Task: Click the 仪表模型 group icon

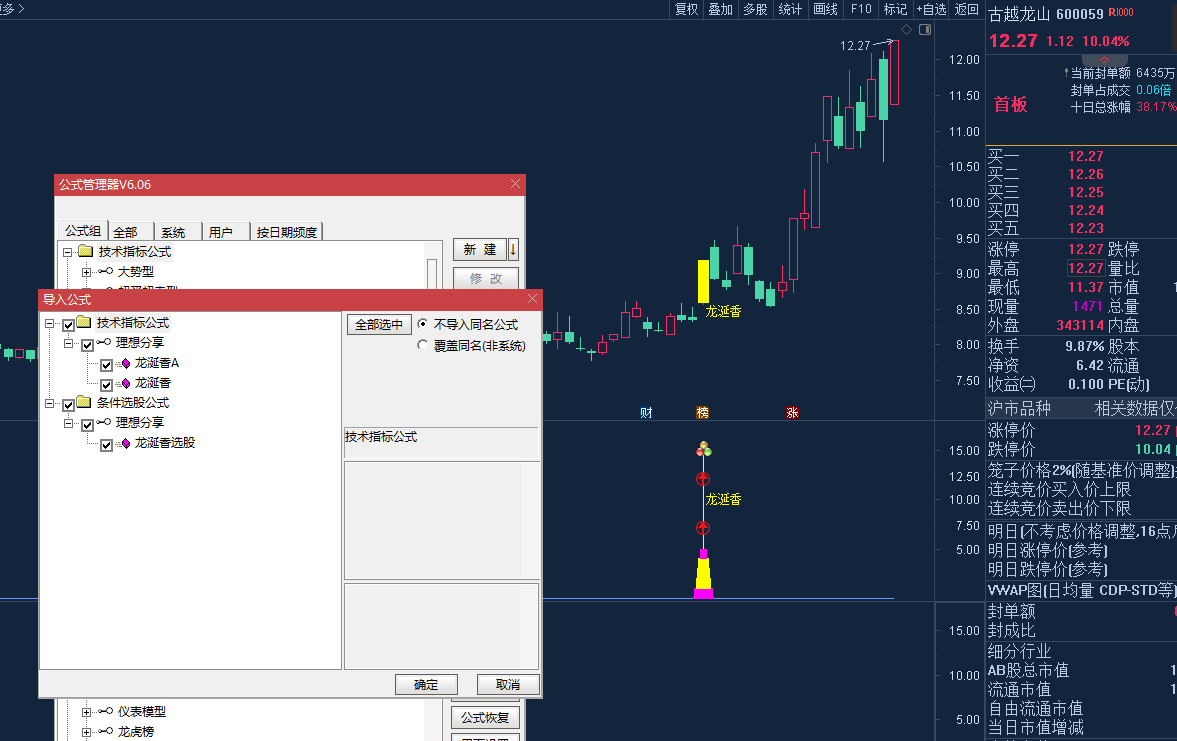Action: click(x=106, y=711)
